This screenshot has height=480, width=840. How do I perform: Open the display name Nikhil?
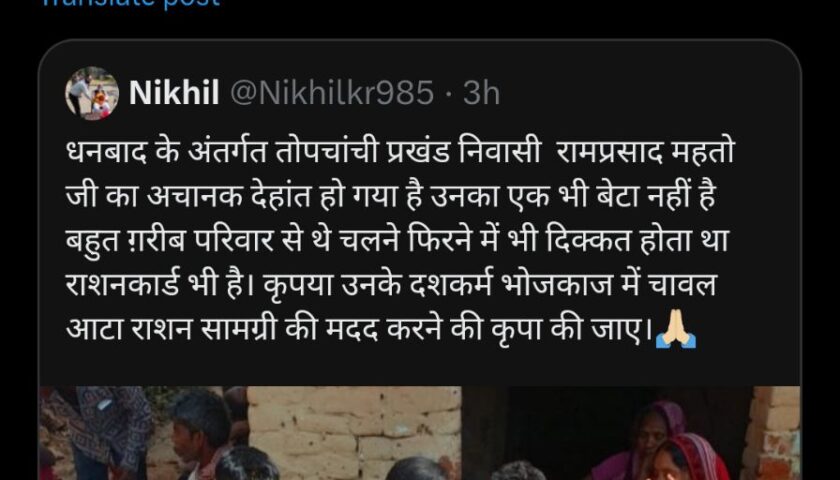(174, 93)
